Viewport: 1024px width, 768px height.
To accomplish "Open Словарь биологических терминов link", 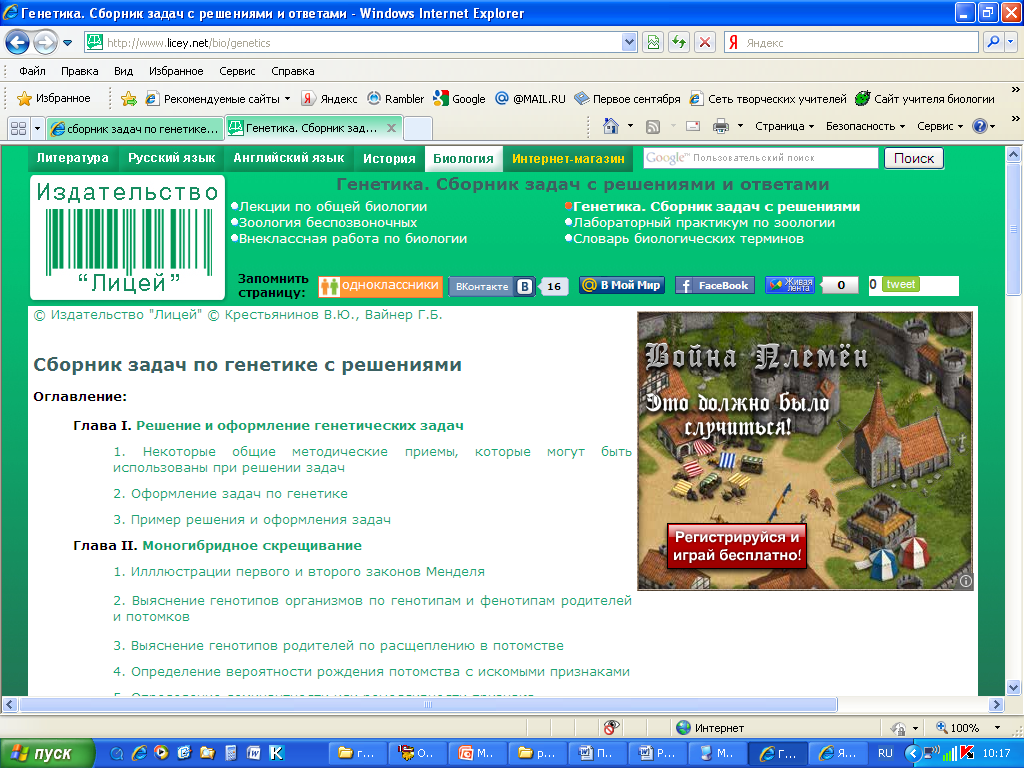I will pos(688,238).
